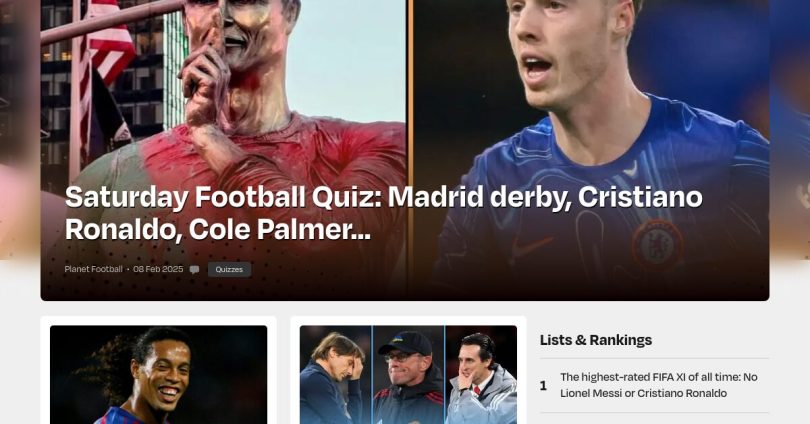
Task: Open the highest-rated FIFA XI list article
Action: [659, 385]
